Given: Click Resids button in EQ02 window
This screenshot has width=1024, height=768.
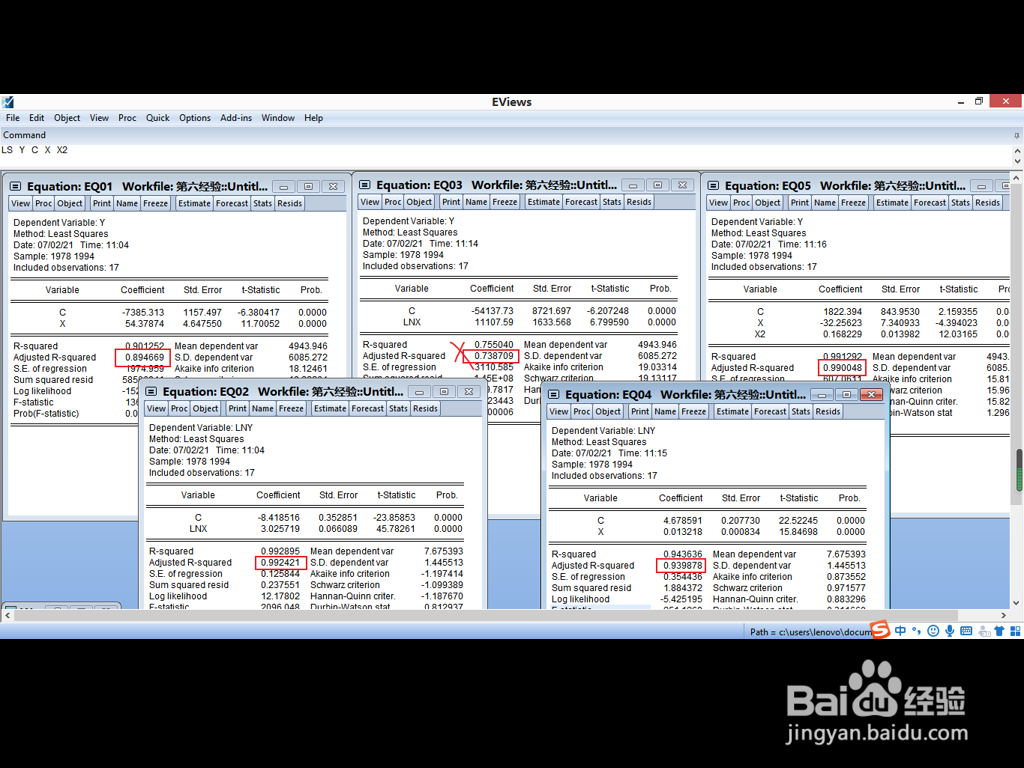Looking at the screenshot, I should 425,409.
